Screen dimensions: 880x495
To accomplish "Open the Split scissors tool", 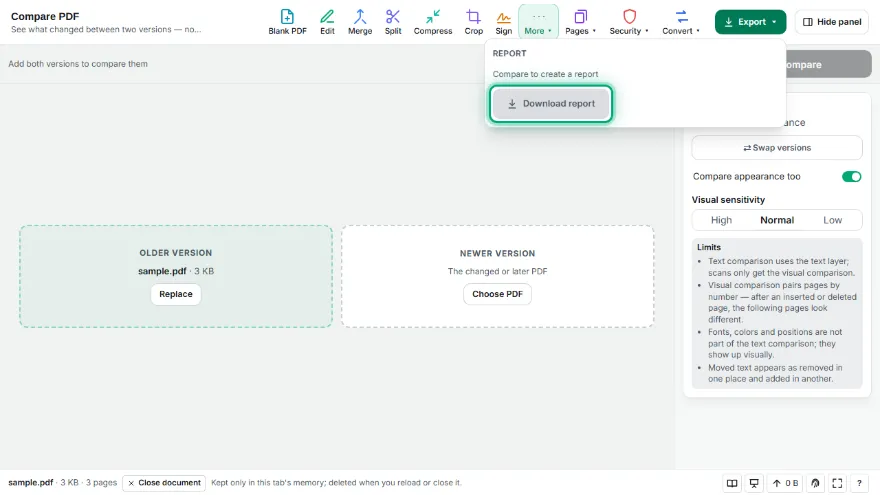I will coord(393,22).
